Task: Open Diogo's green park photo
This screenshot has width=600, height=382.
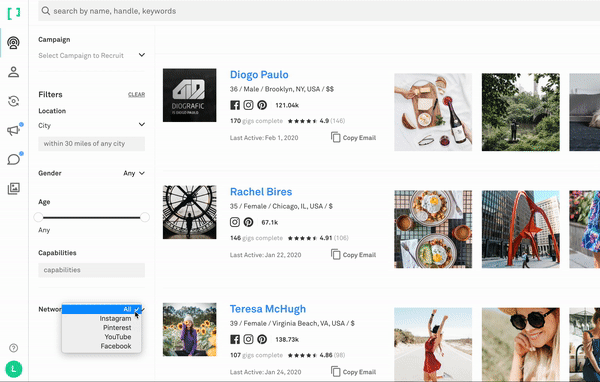Action: (x=520, y=112)
